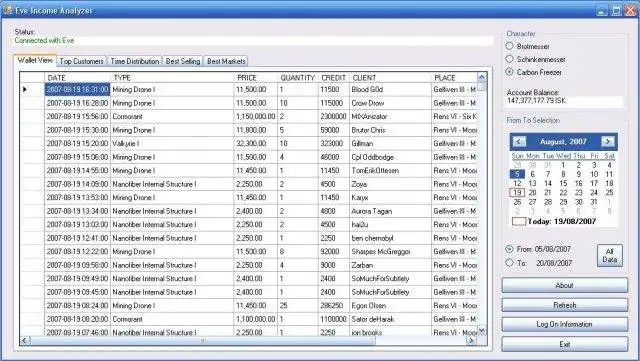The height and width of the screenshot is (361, 640).
Task: Click table scrollbar up arrow
Action: tap(482, 77)
